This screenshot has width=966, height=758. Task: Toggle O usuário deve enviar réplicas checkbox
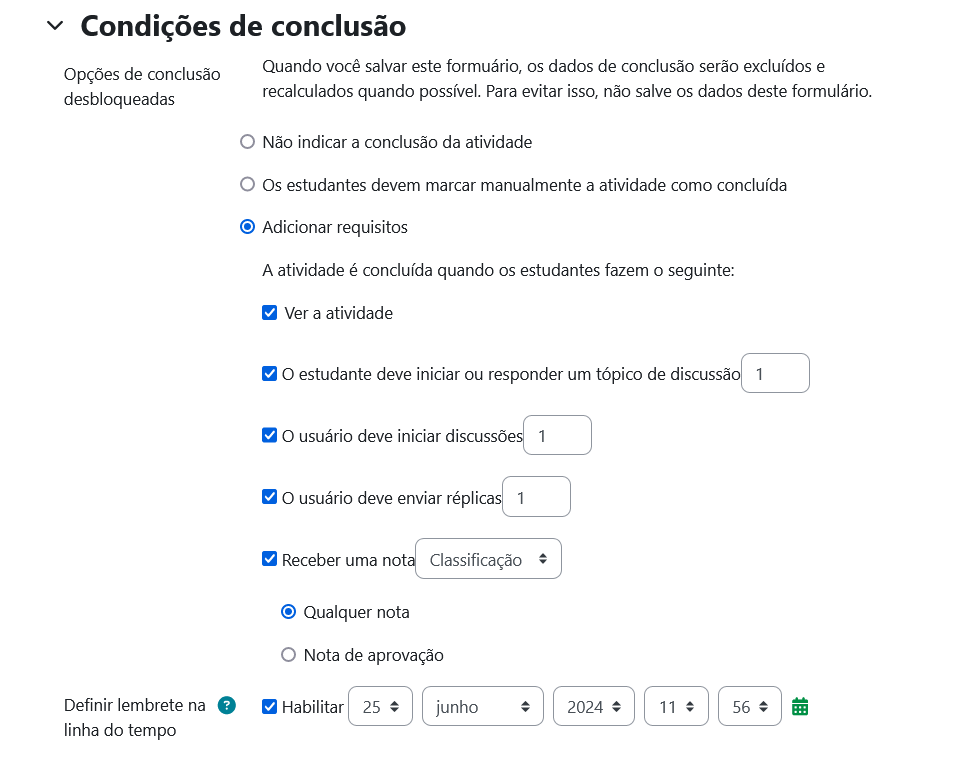pos(269,497)
